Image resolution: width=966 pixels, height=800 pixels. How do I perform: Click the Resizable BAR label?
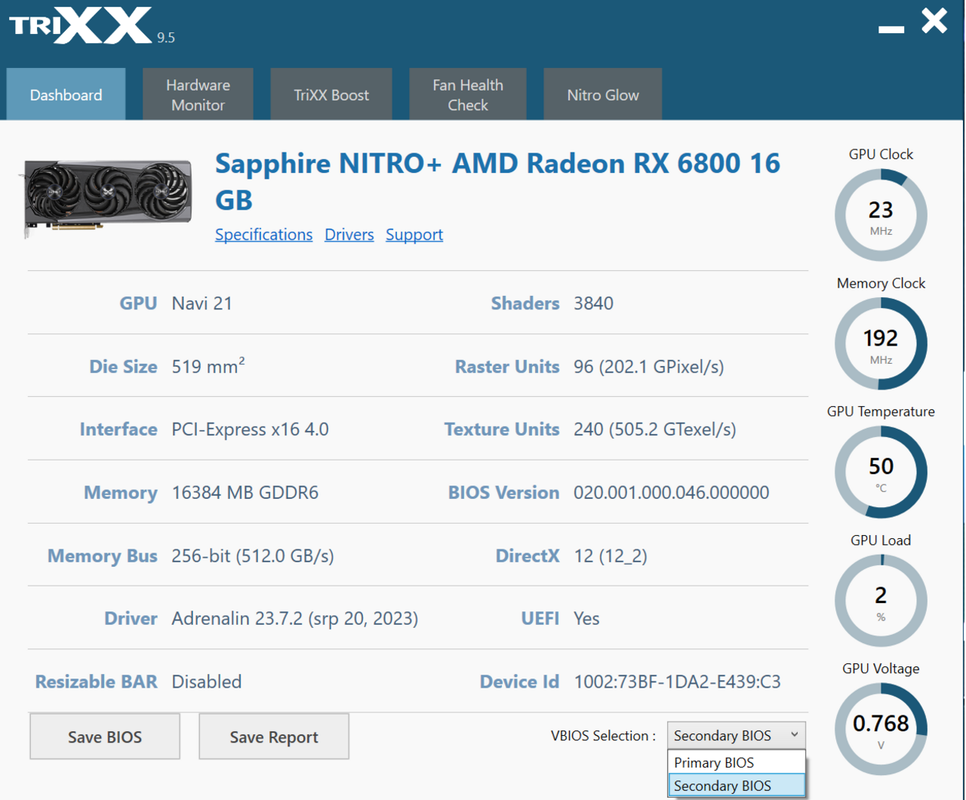96,681
